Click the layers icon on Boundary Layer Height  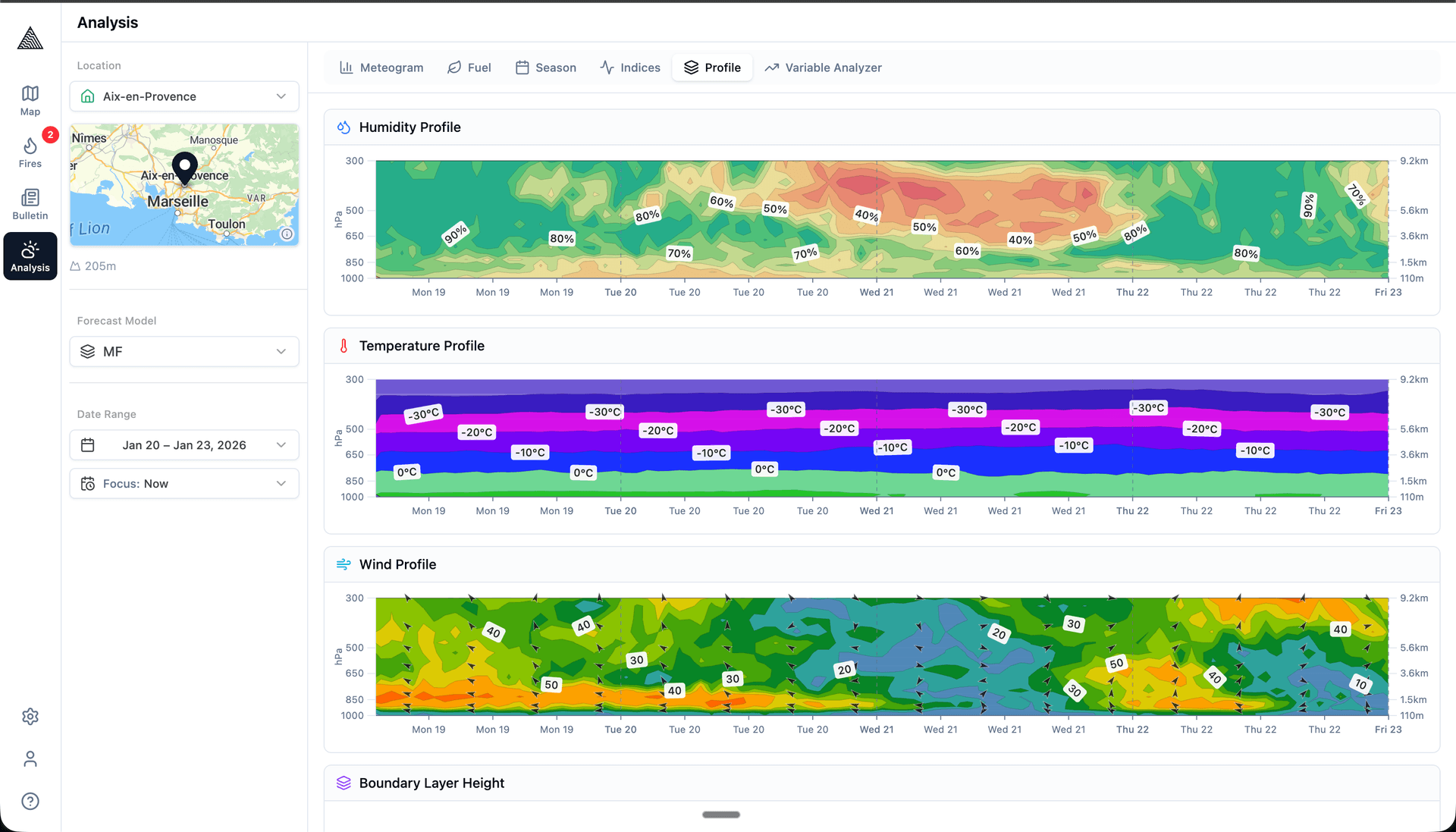(x=343, y=783)
